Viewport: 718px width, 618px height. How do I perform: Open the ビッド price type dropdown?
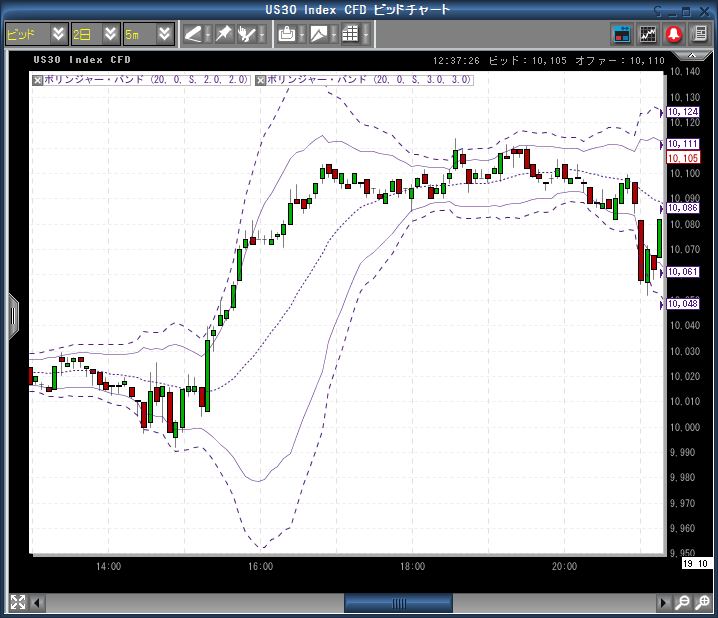click(x=58, y=34)
